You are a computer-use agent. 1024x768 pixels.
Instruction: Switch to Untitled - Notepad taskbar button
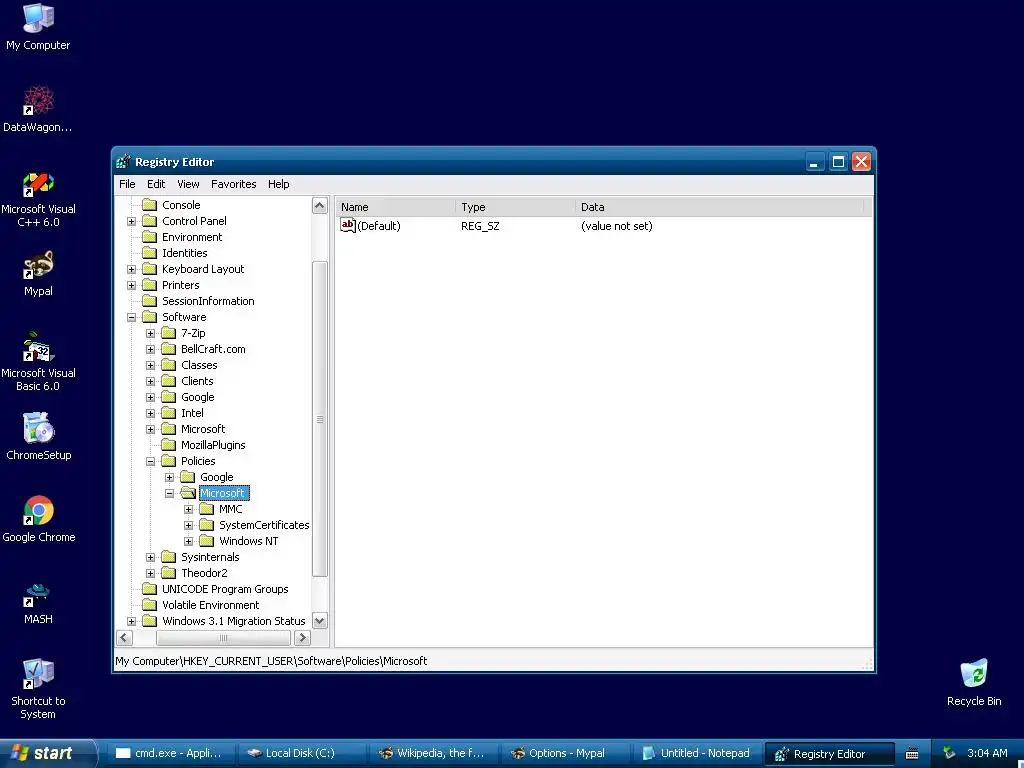pyautogui.click(x=696, y=754)
